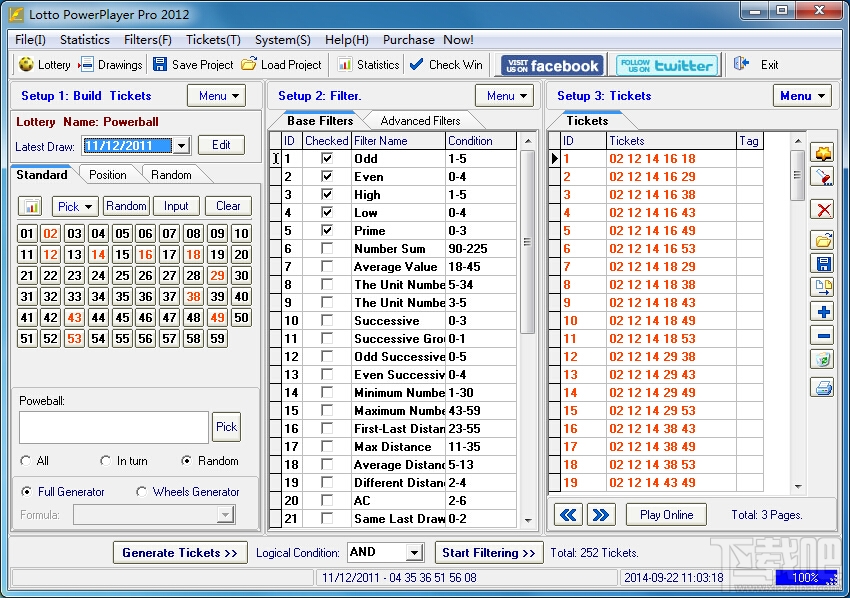Click the open folder tickets icon

[x=823, y=240]
